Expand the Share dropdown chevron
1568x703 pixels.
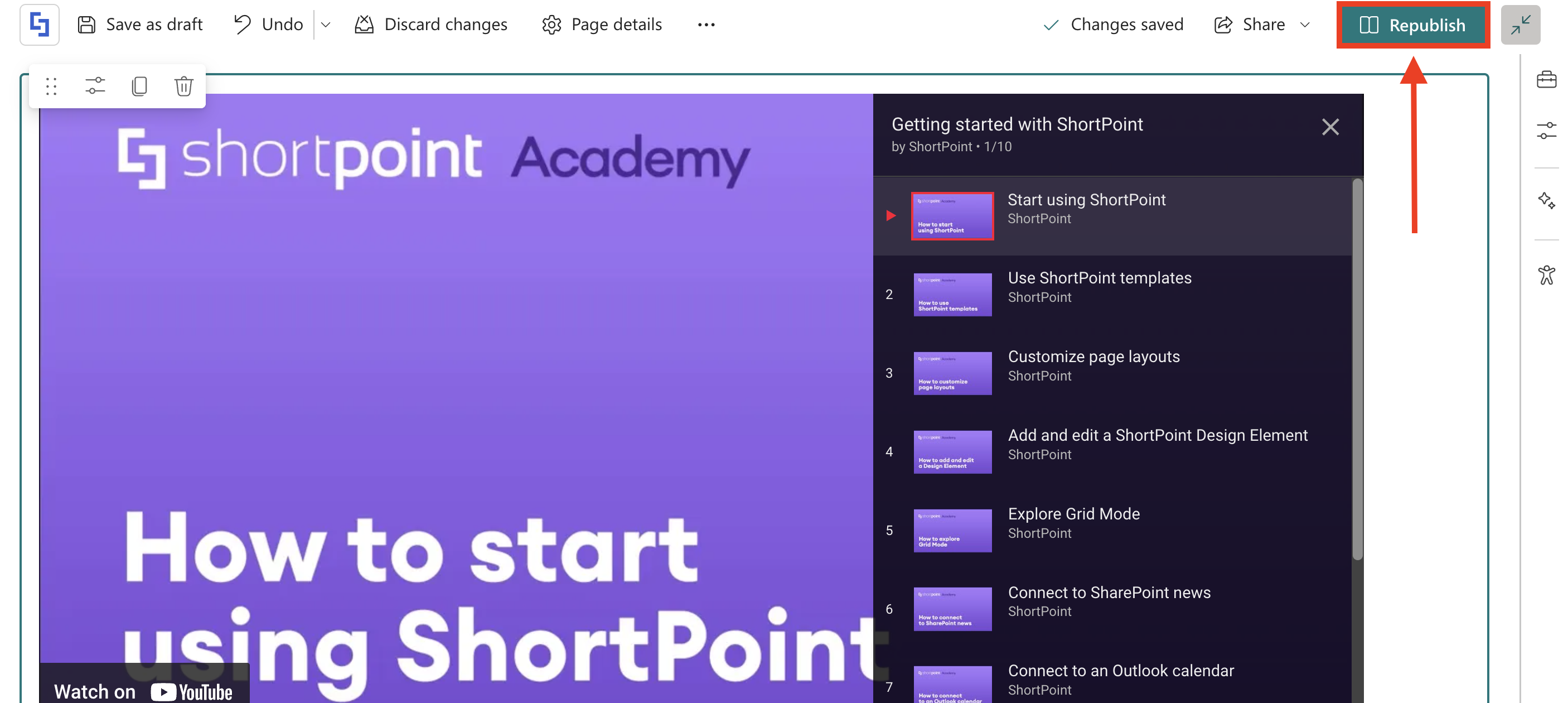tap(1304, 25)
